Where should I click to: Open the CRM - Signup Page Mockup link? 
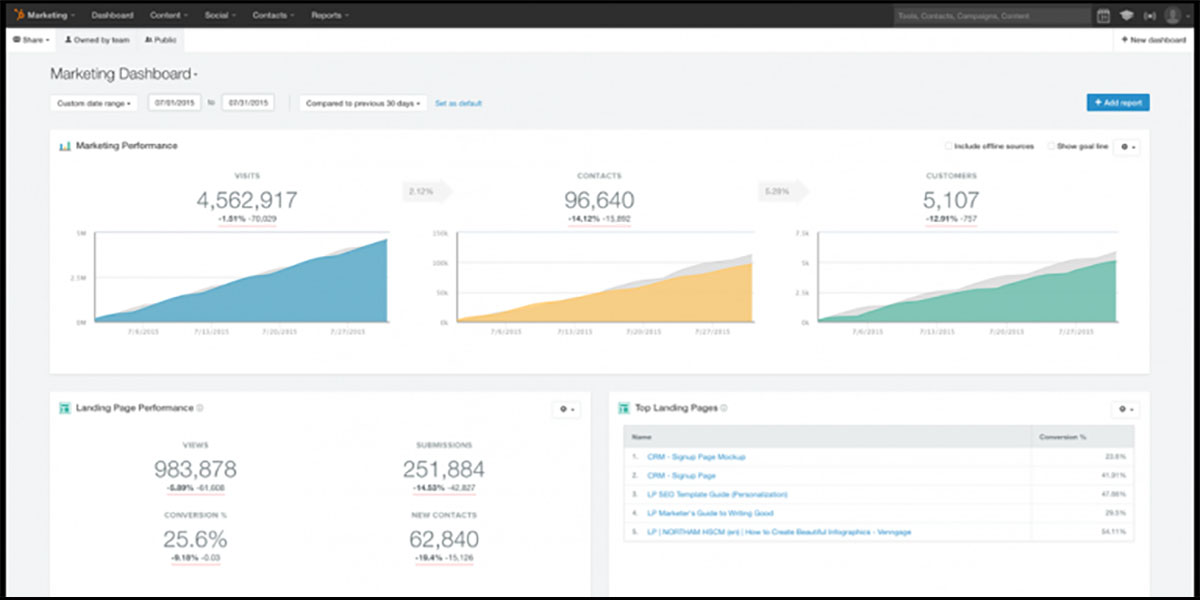696,457
